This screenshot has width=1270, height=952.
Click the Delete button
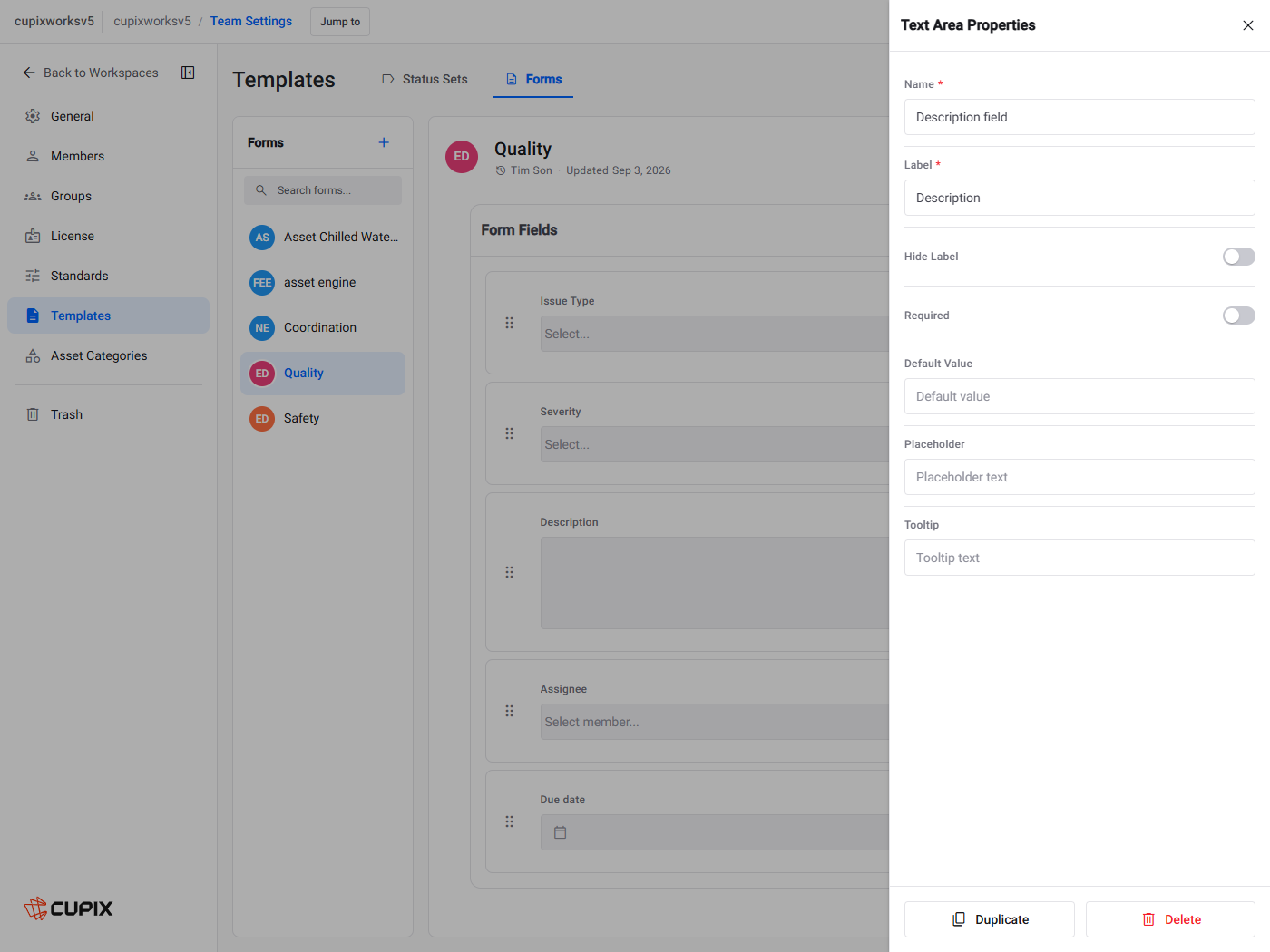pos(1170,919)
